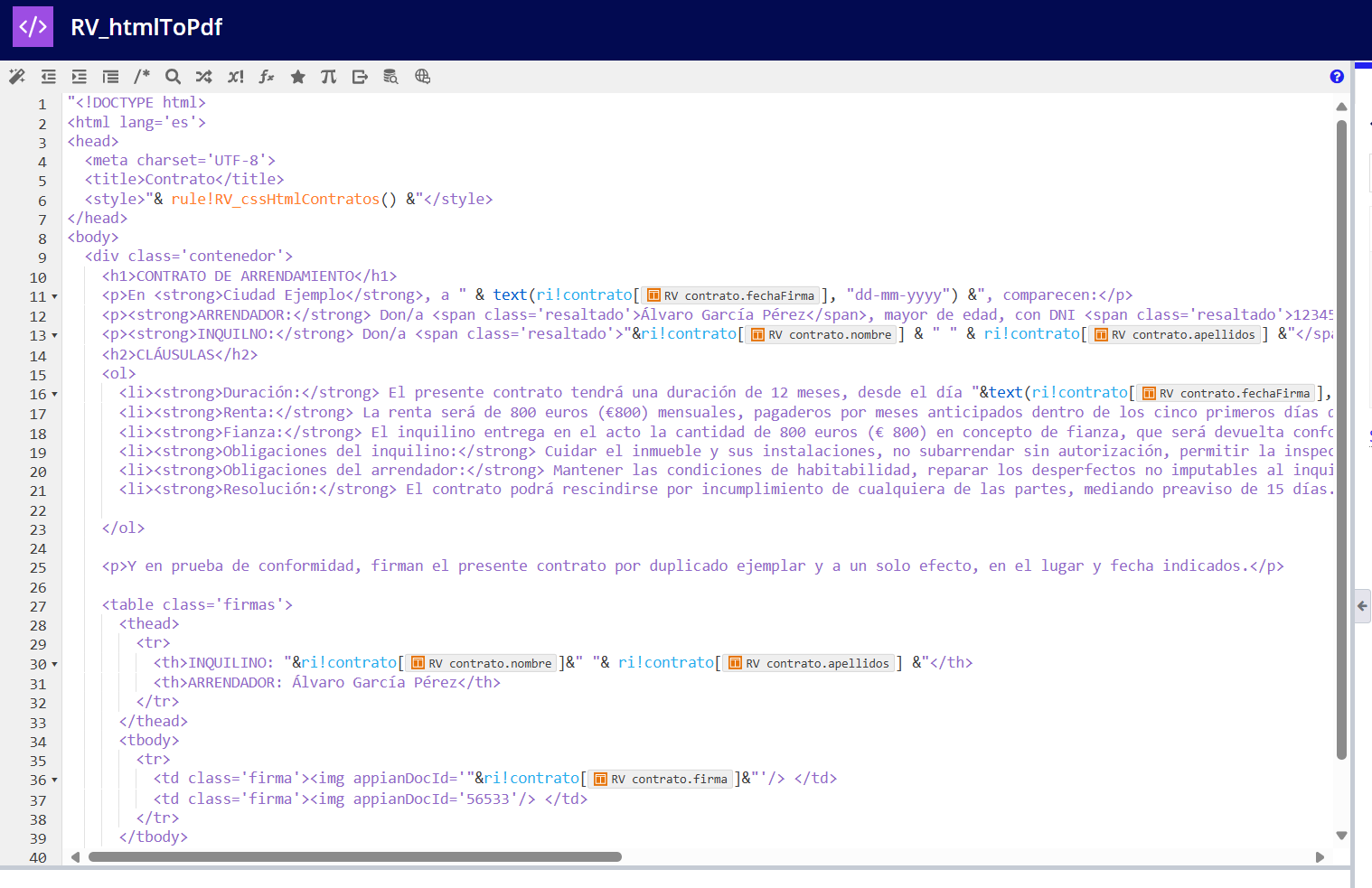Collapse code fold at line 16
The height and width of the screenshot is (888, 1372).
[x=54, y=395]
